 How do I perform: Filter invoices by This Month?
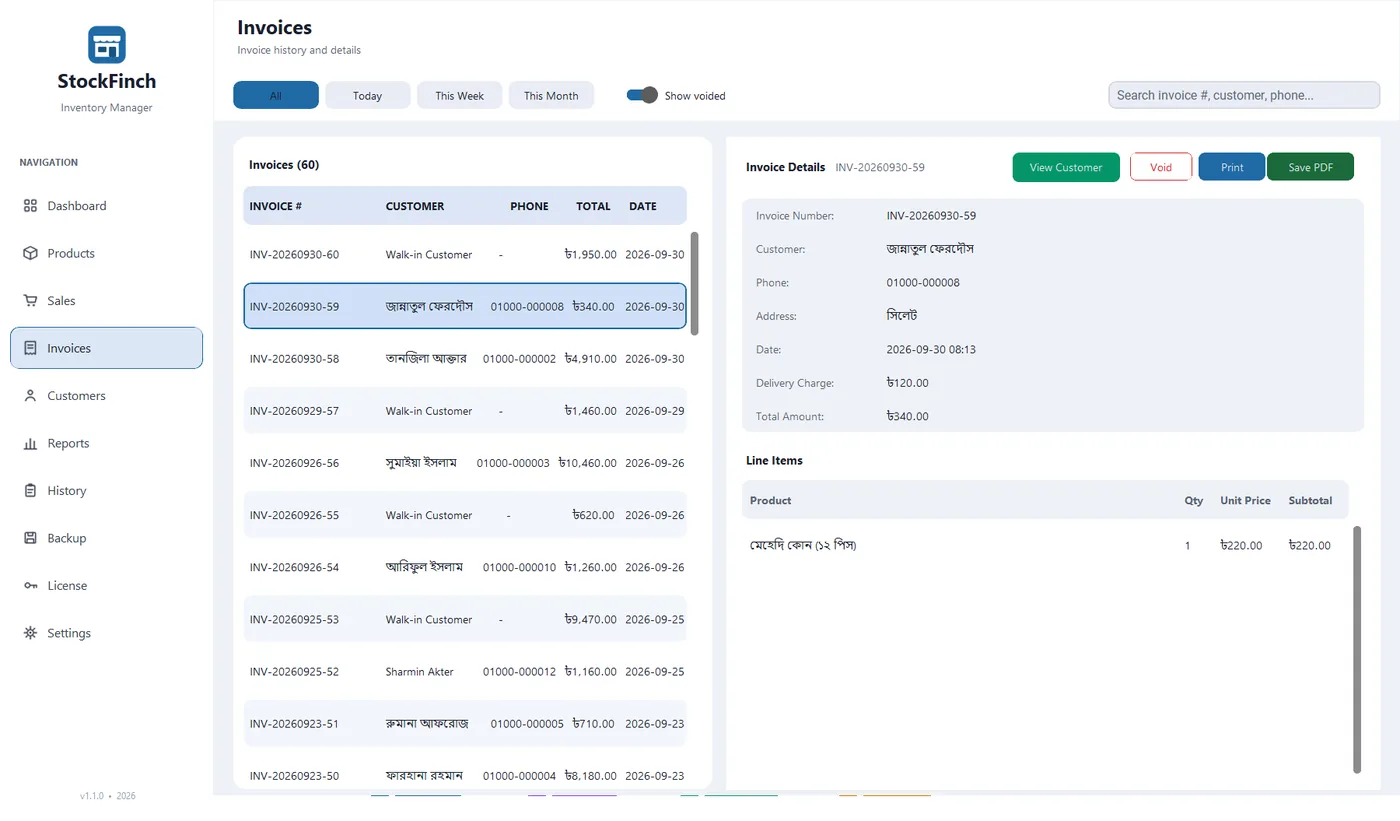point(551,95)
